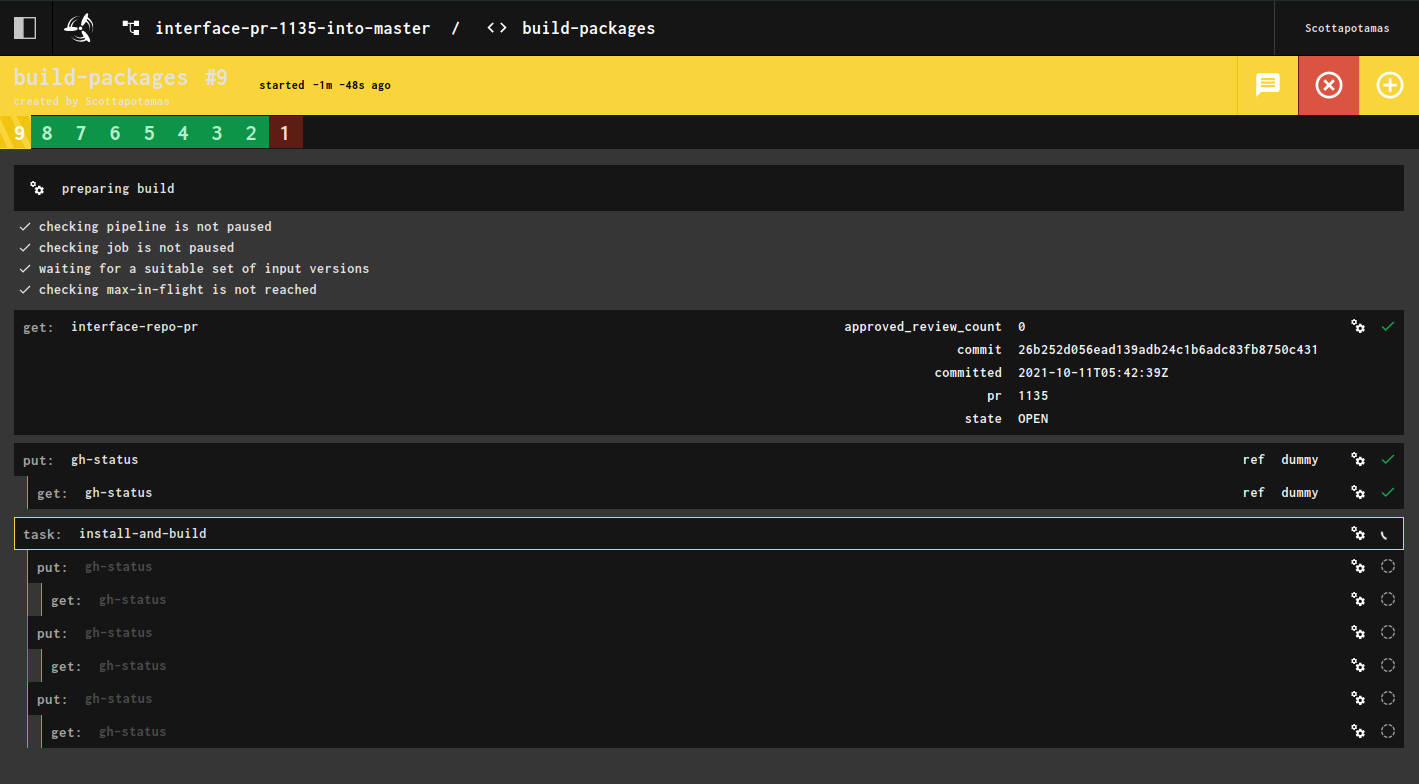Collapse the preparing build section

point(118,188)
